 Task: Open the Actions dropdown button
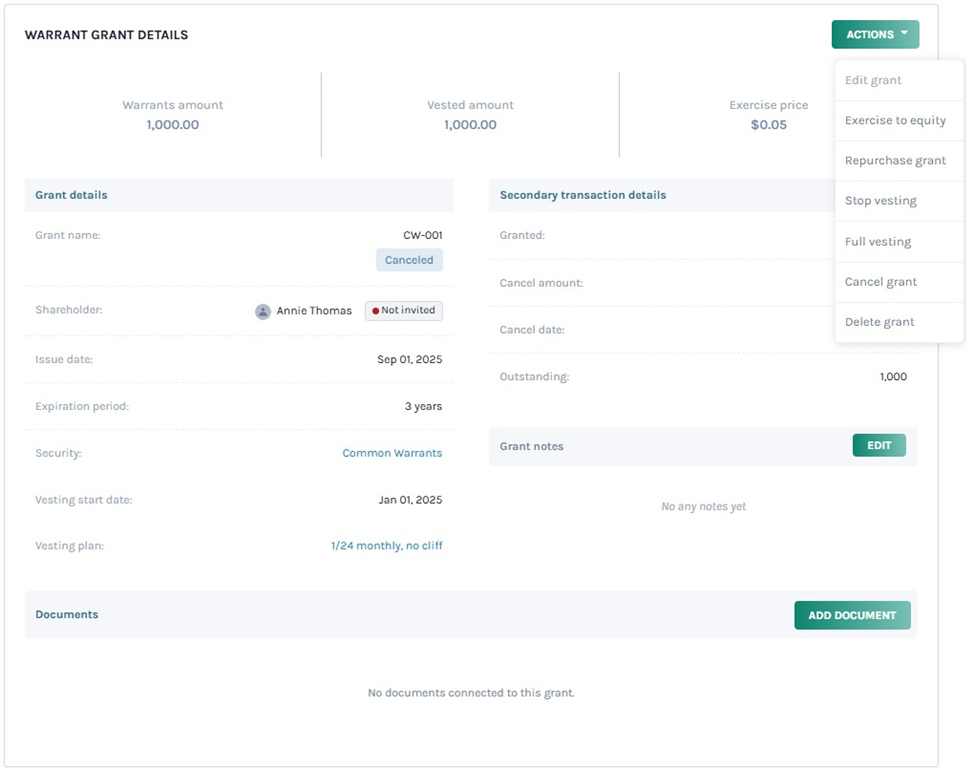coord(874,35)
